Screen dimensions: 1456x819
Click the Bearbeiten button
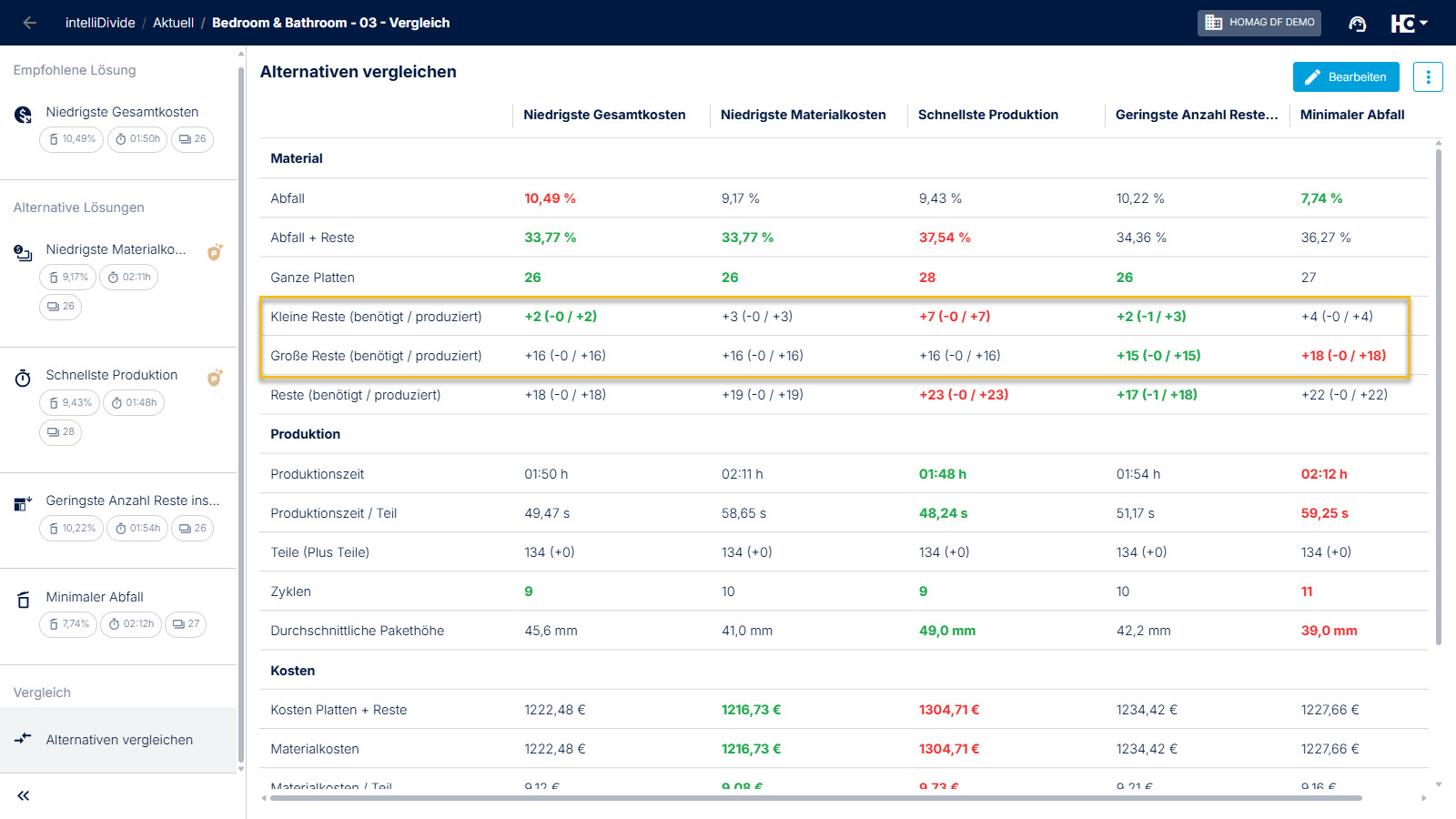coord(1345,77)
